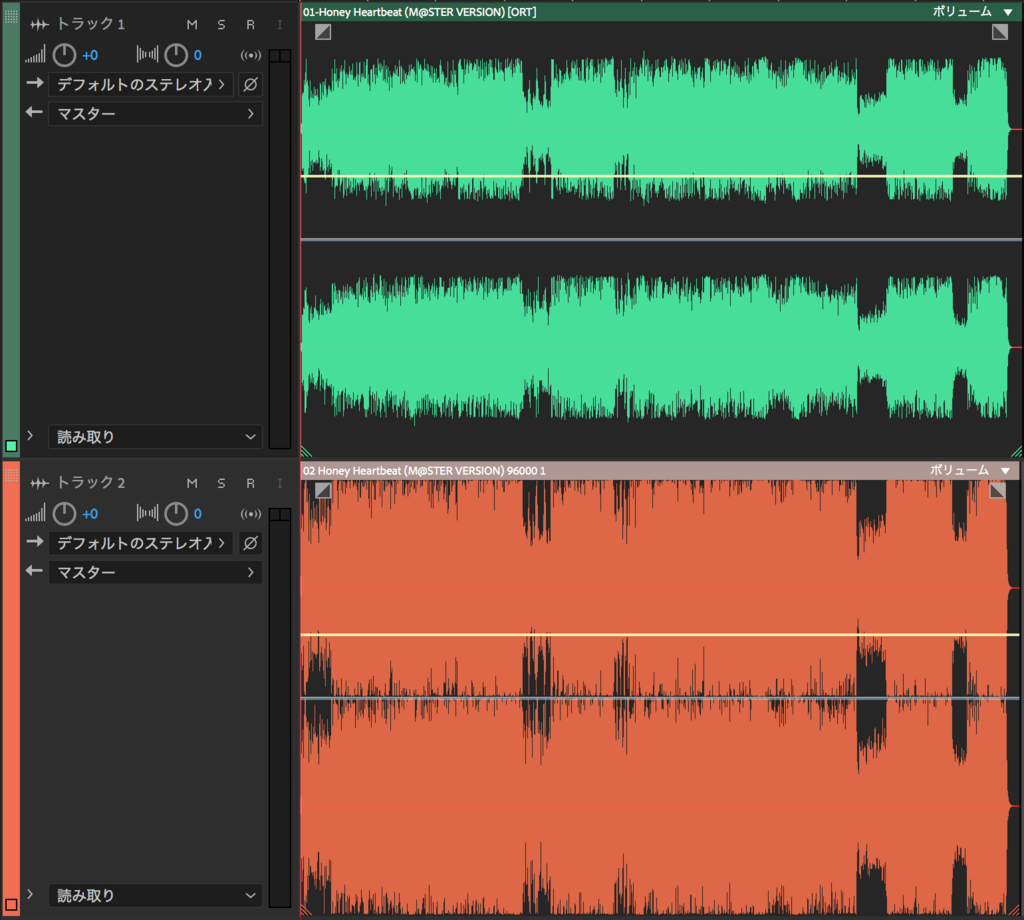Click the Track 1 output arrow icon
Screen dimensions: 1024x920
[34, 112]
